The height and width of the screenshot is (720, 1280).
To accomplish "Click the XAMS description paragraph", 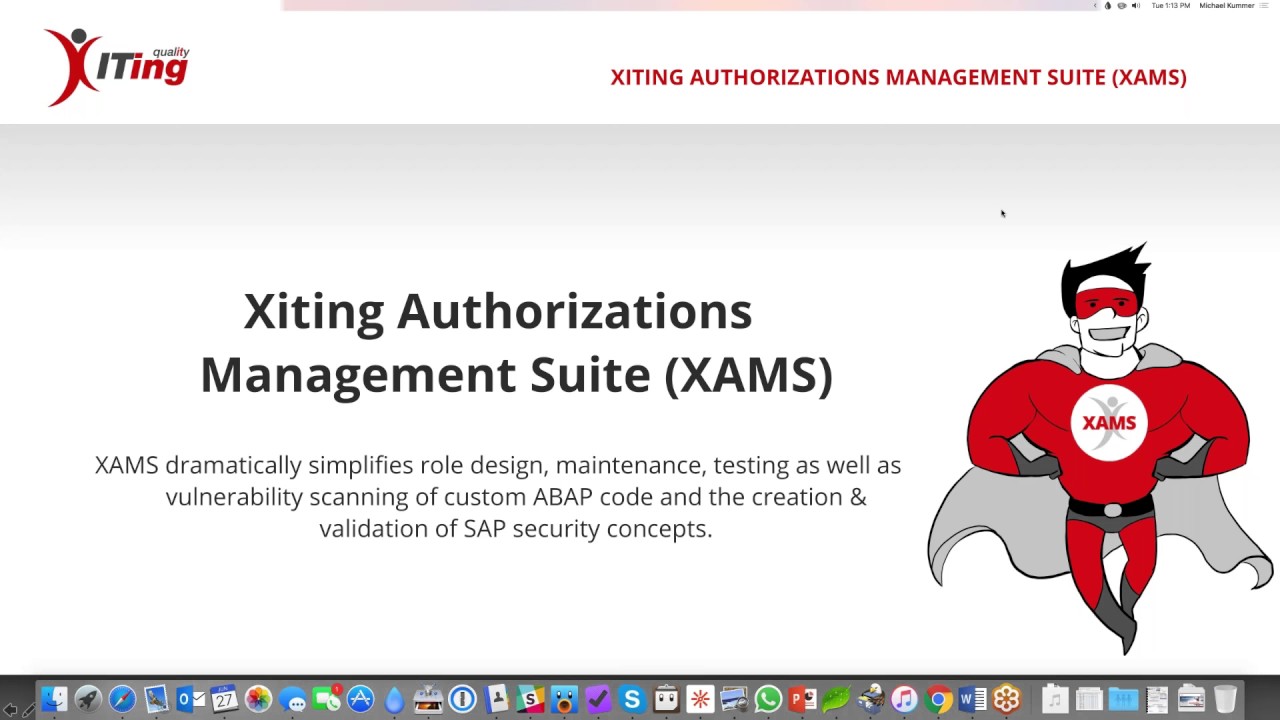I will (498, 497).
